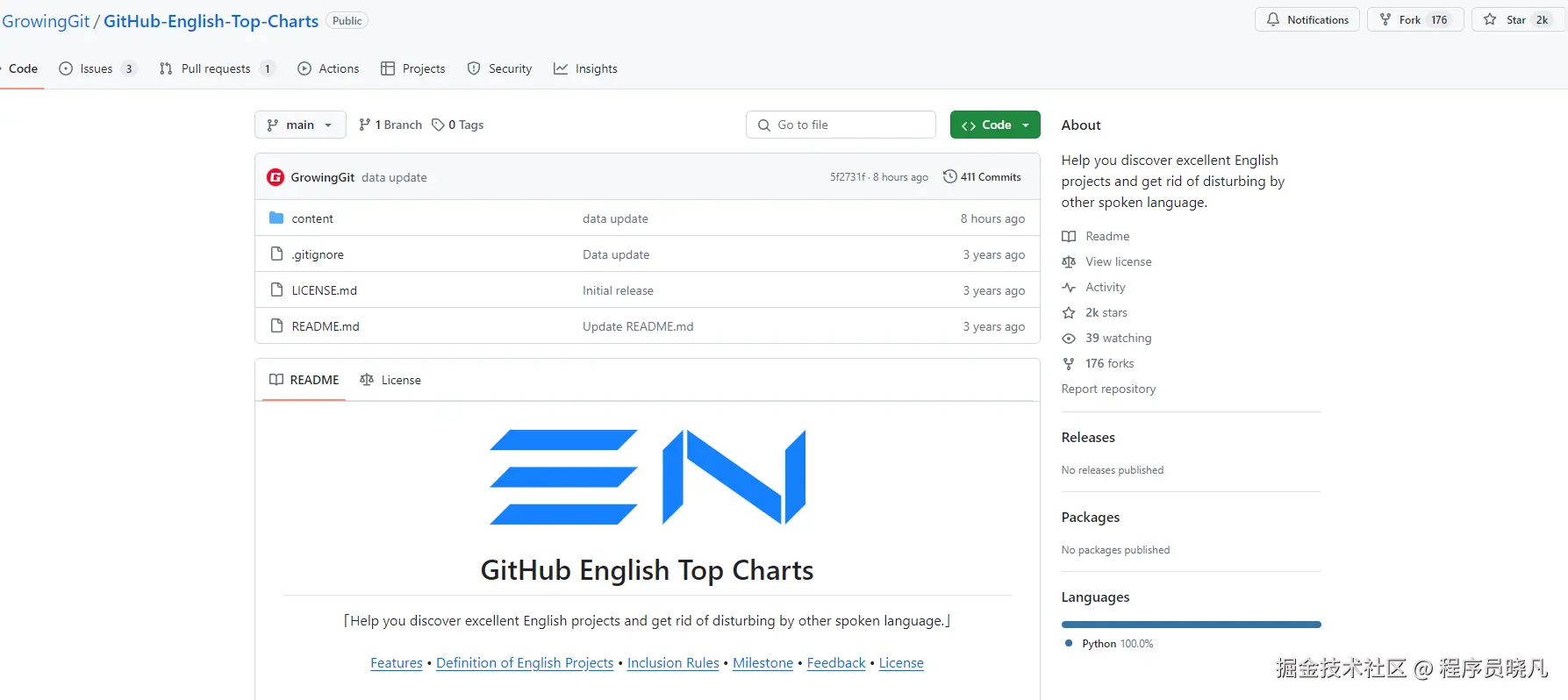Click the README.md file icon
Viewport: 1568px width, 700px height.
click(x=276, y=325)
